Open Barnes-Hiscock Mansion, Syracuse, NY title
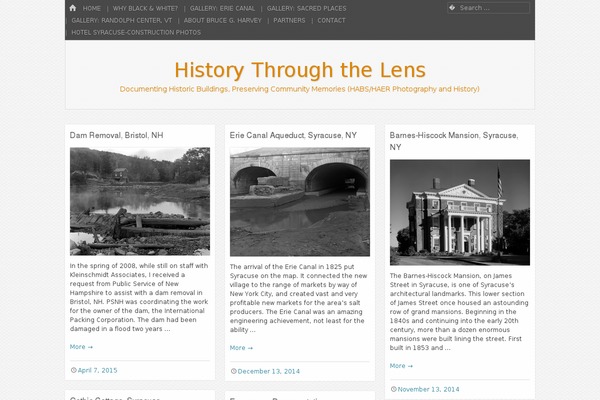 pos(454,141)
